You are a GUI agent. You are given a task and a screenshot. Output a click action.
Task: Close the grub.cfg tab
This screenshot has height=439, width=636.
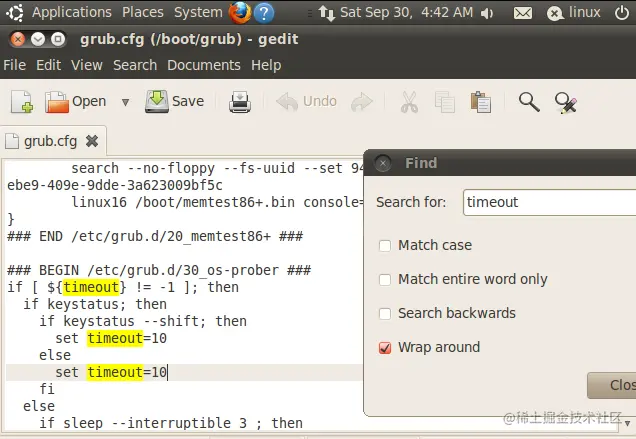[92, 141]
